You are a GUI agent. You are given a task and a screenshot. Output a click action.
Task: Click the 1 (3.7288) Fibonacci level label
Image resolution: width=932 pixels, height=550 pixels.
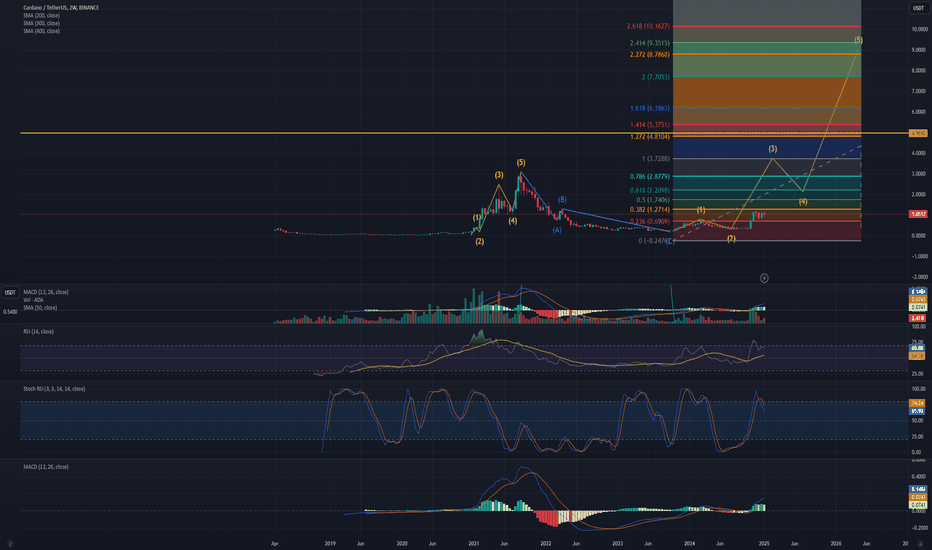(656, 159)
